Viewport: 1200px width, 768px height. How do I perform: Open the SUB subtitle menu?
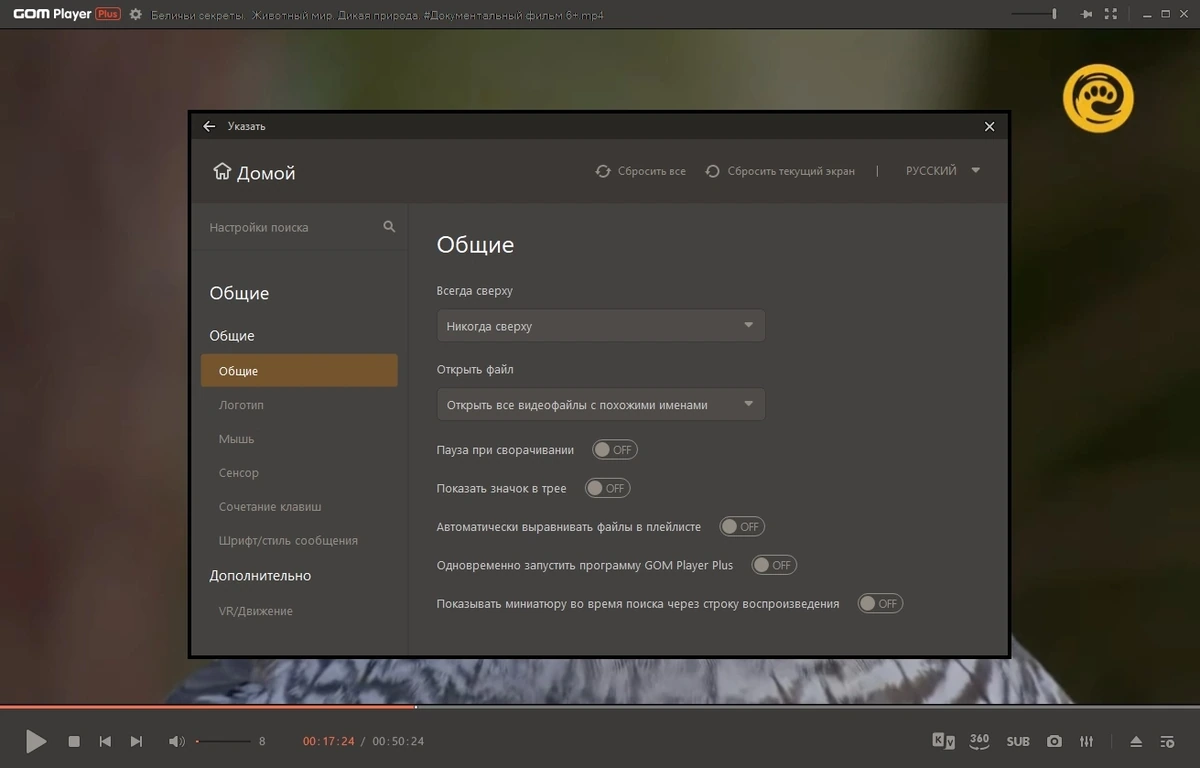point(1018,741)
